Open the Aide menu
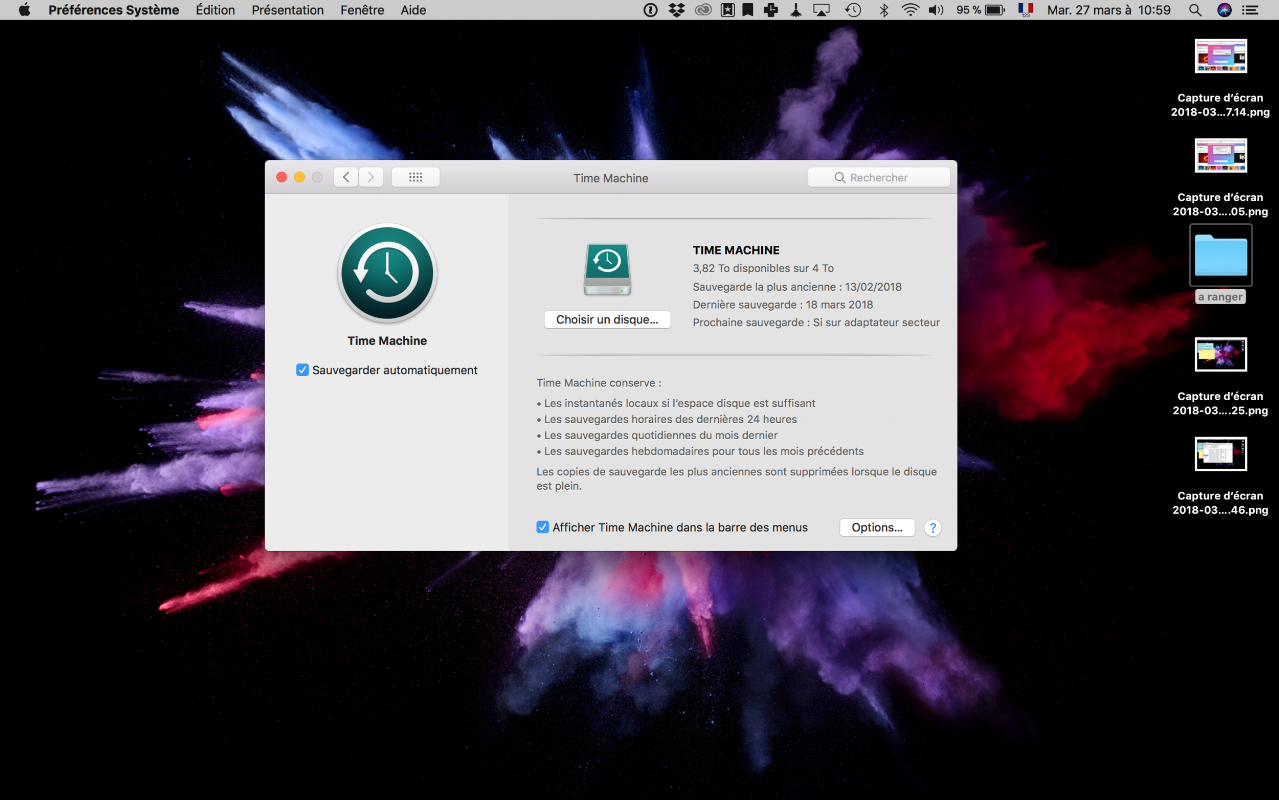The height and width of the screenshot is (800, 1279). point(413,10)
